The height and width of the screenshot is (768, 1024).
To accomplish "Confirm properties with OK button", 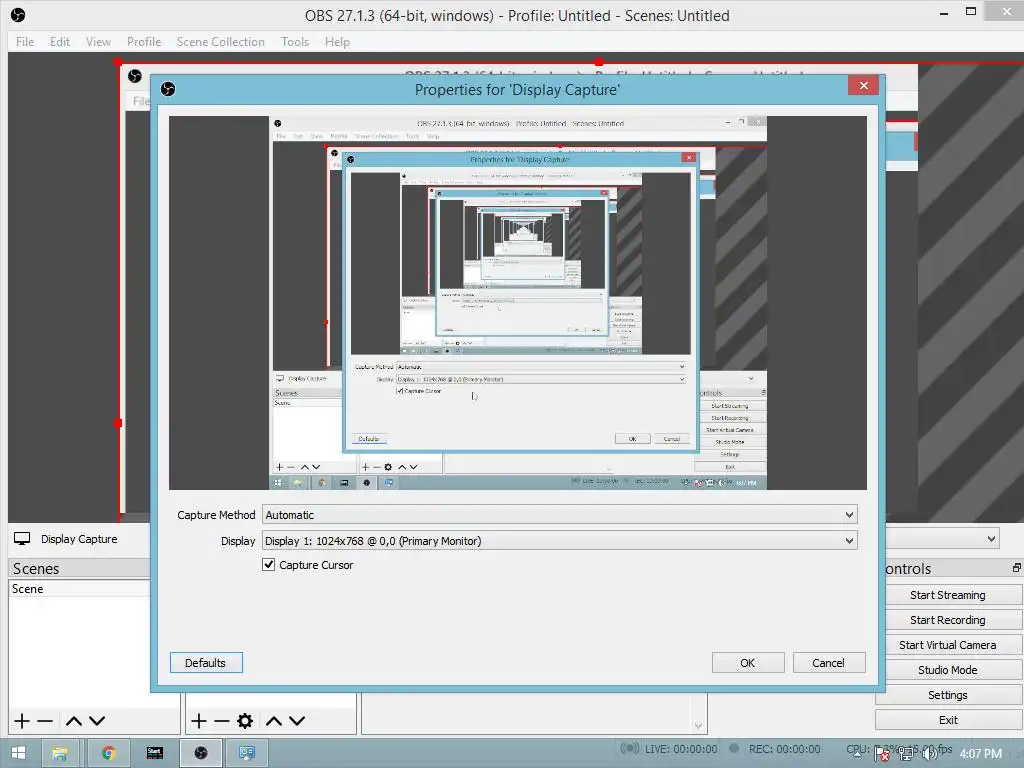I will coord(748,663).
